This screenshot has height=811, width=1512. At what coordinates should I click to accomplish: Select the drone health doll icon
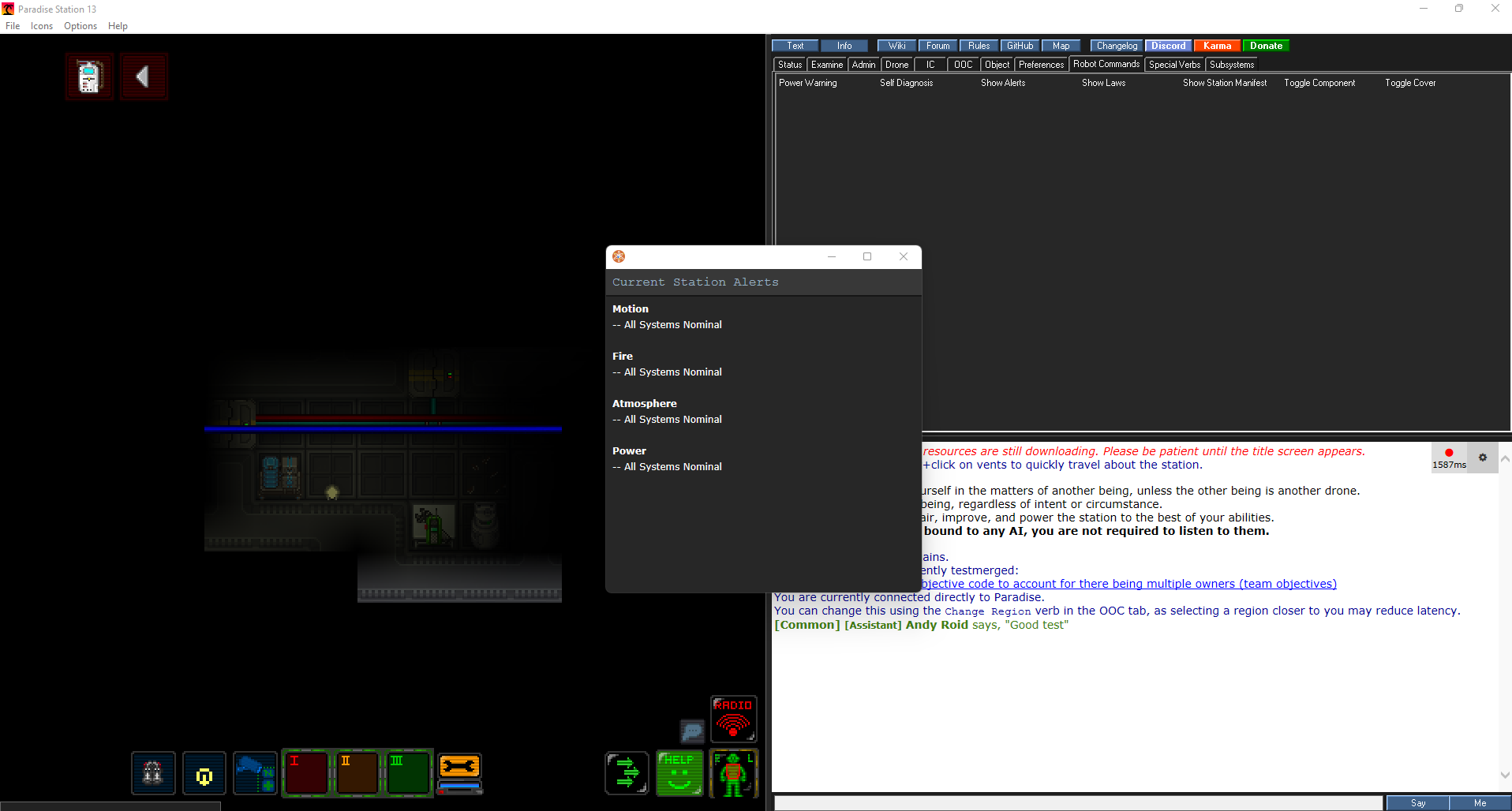[732, 773]
